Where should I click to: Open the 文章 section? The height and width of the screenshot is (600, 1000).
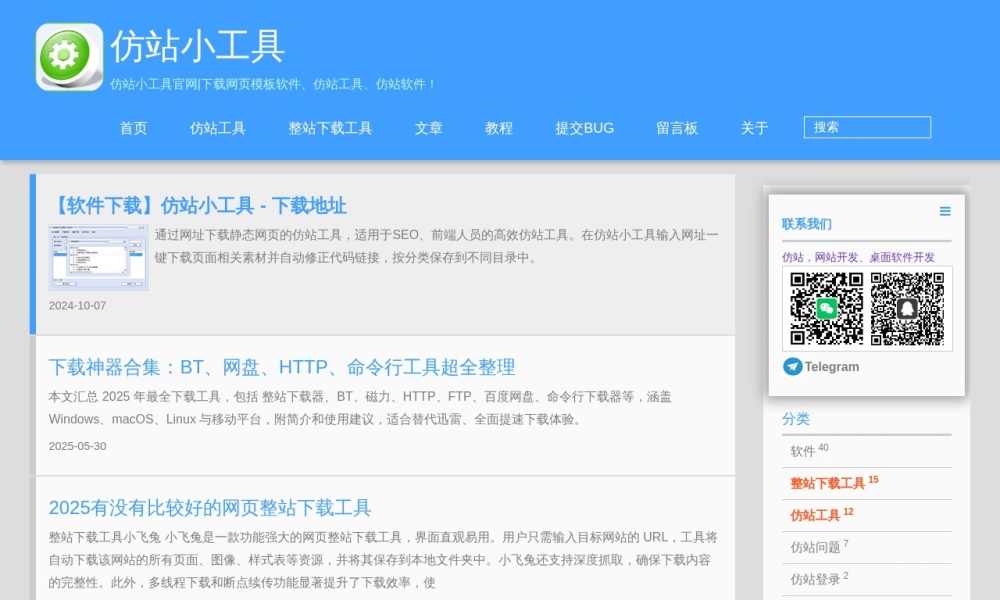coord(428,128)
